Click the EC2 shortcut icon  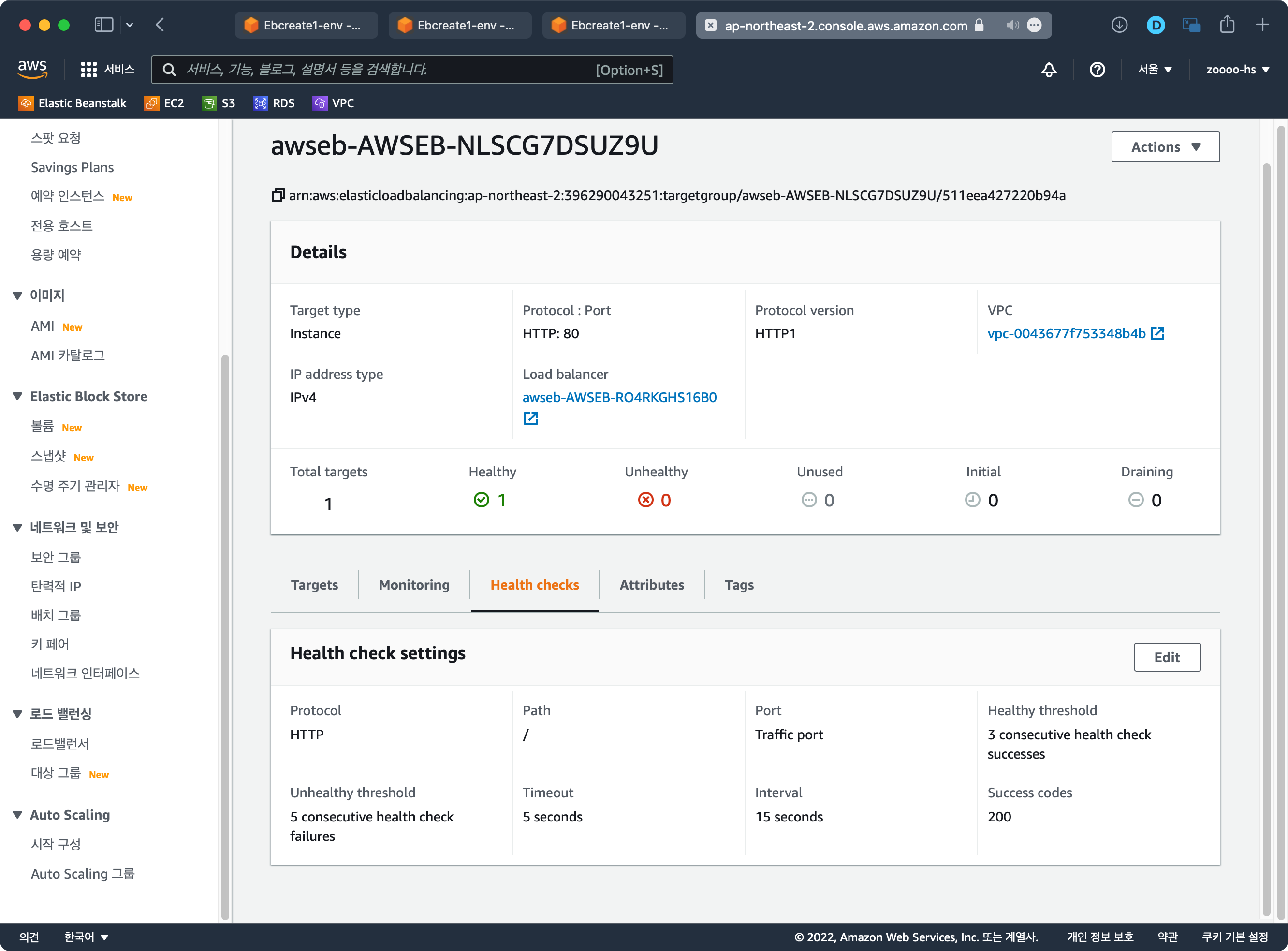[x=151, y=103]
